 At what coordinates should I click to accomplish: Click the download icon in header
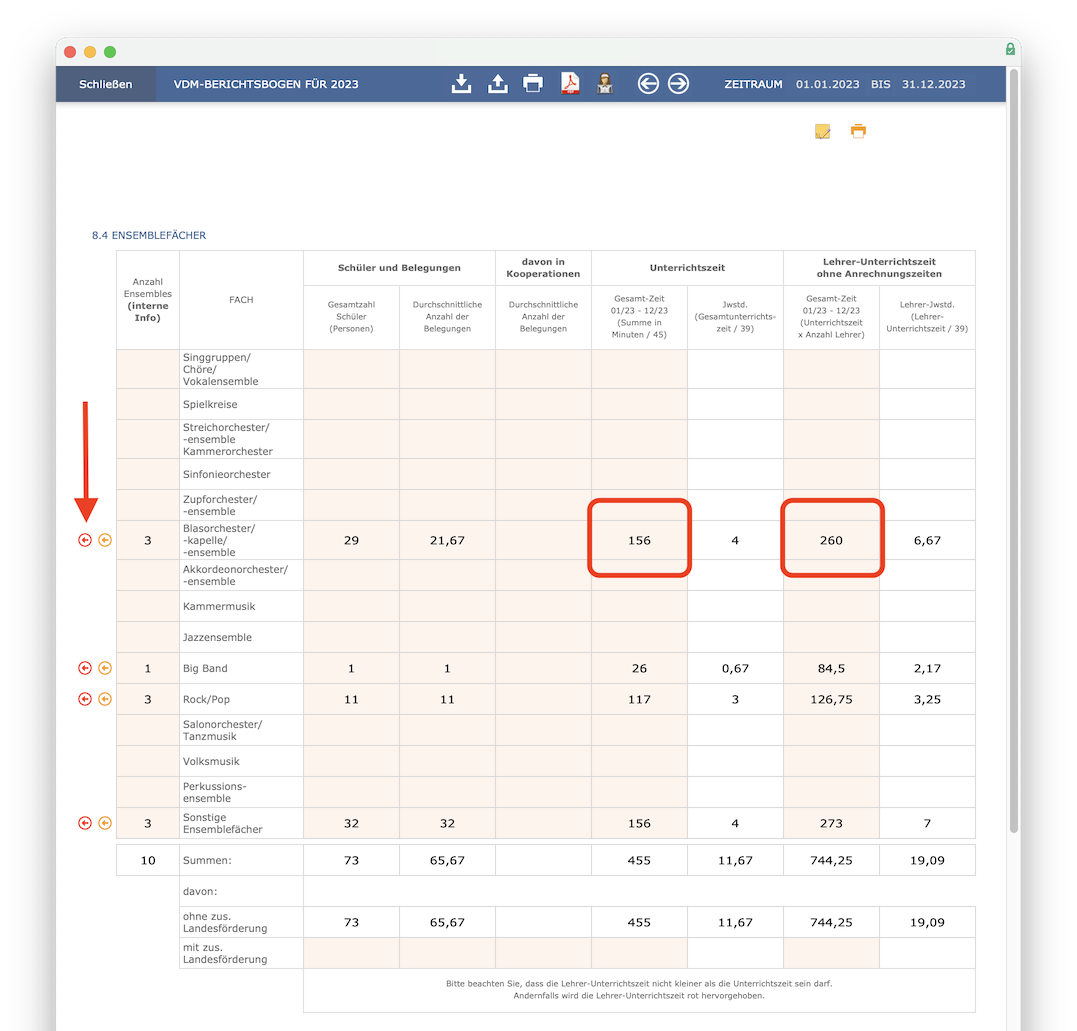pyautogui.click(x=461, y=84)
